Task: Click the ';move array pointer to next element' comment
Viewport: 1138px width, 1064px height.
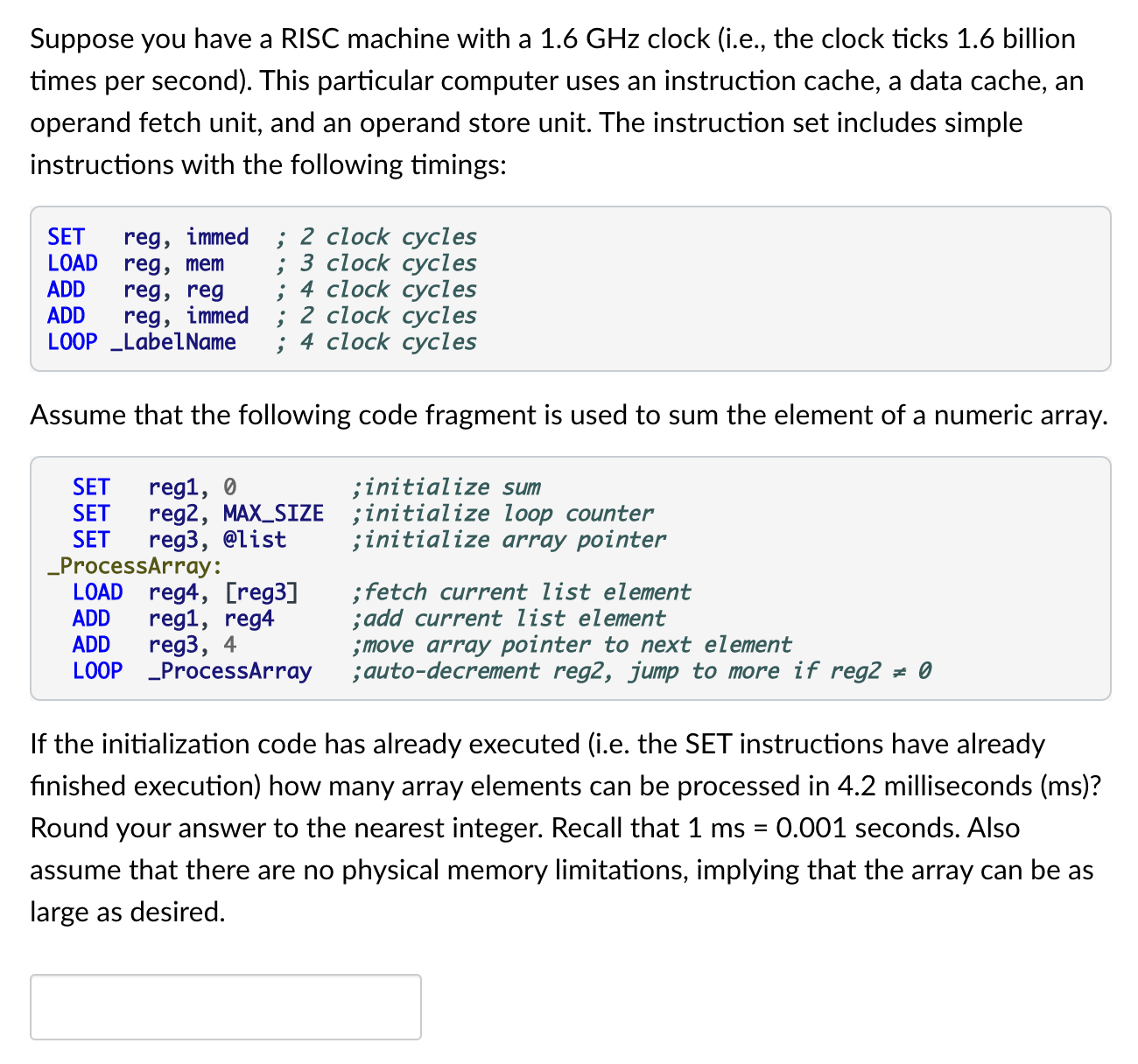Action: click(x=572, y=645)
